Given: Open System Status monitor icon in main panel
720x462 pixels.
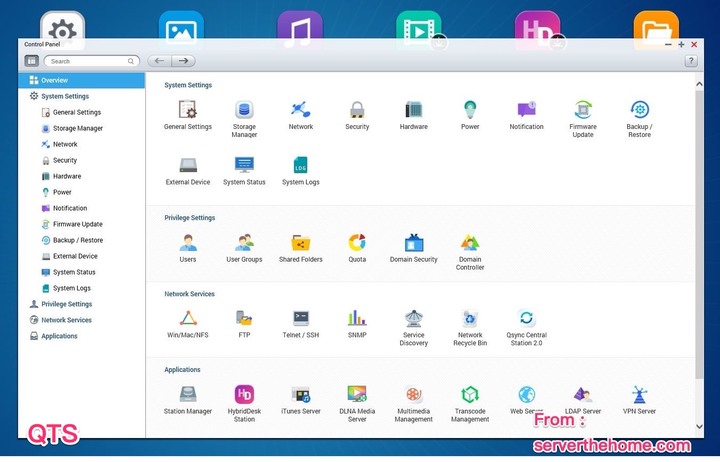Looking at the screenshot, I should 244,165.
